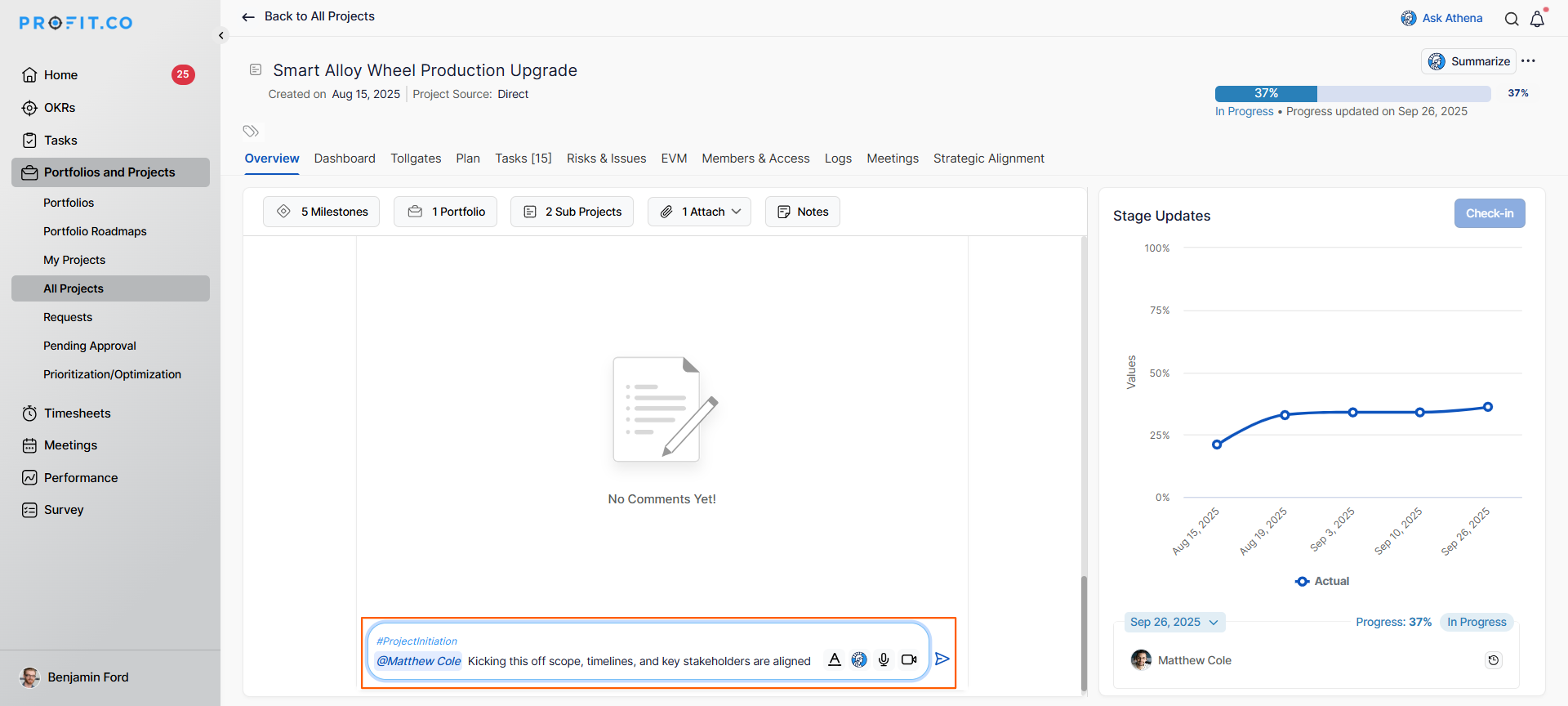Toggle the Actual series legend in chart
The width and height of the screenshot is (1568, 706).
[1322, 581]
